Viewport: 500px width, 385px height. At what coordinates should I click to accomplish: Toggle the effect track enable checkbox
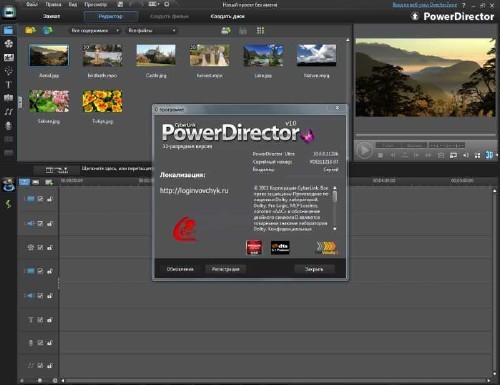pos(40,247)
